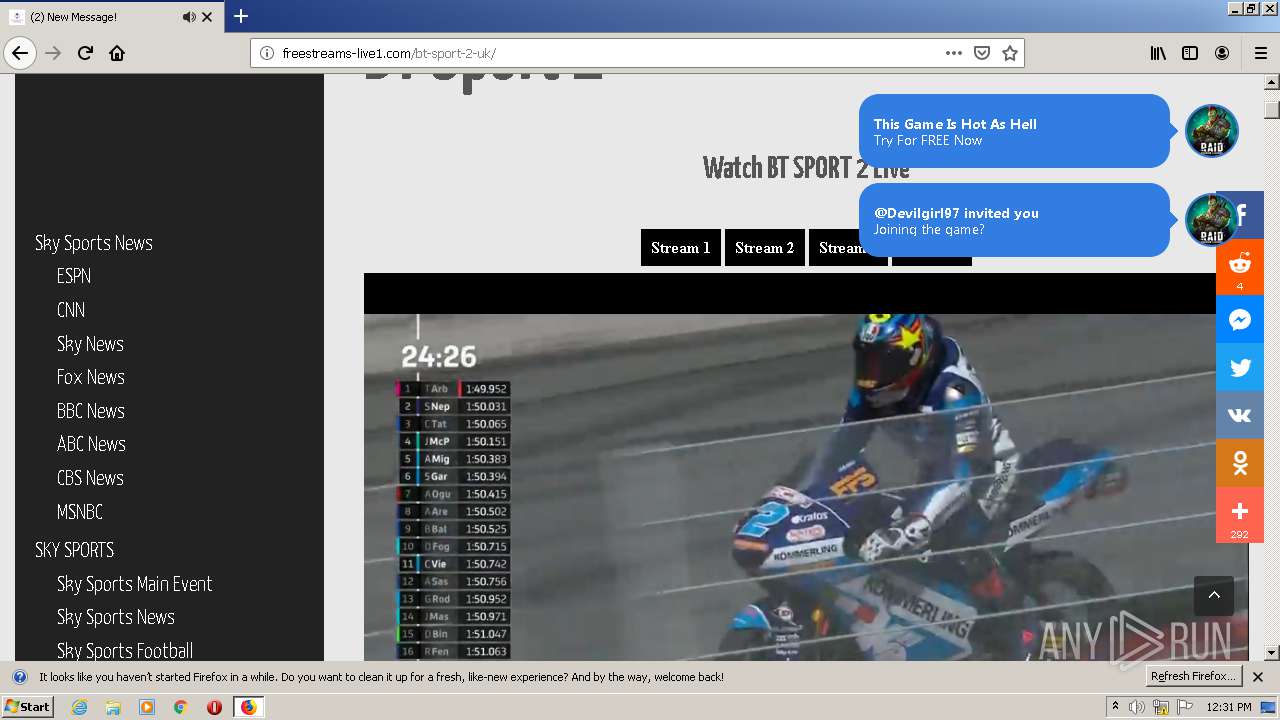This screenshot has width=1280, height=720.
Task: Open the Firefox hamburger menu
Action: (1260, 53)
